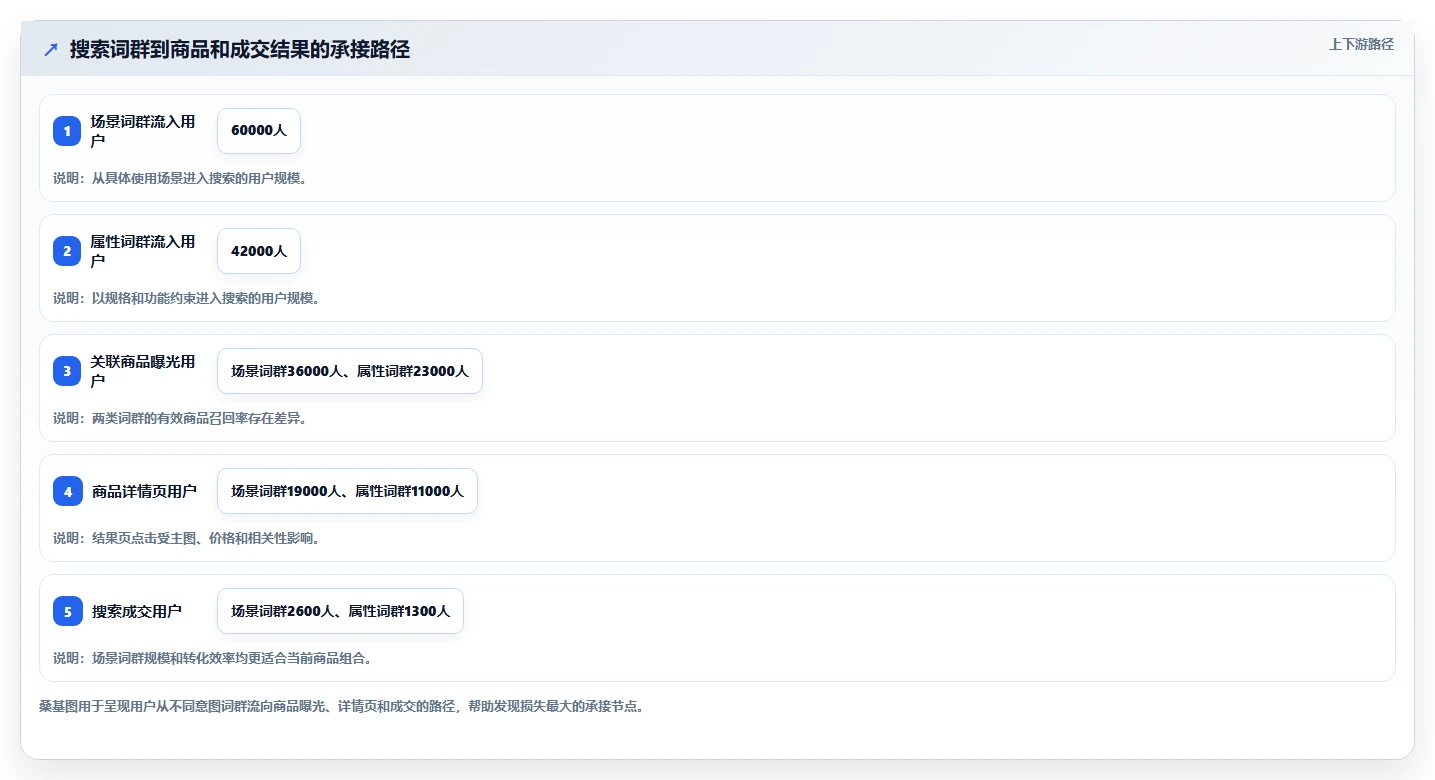The height and width of the screenshot is (780, 1435).
Task: Click the 场景词群19000人、属性词群11000人 chip
Action: click(347, 491)
